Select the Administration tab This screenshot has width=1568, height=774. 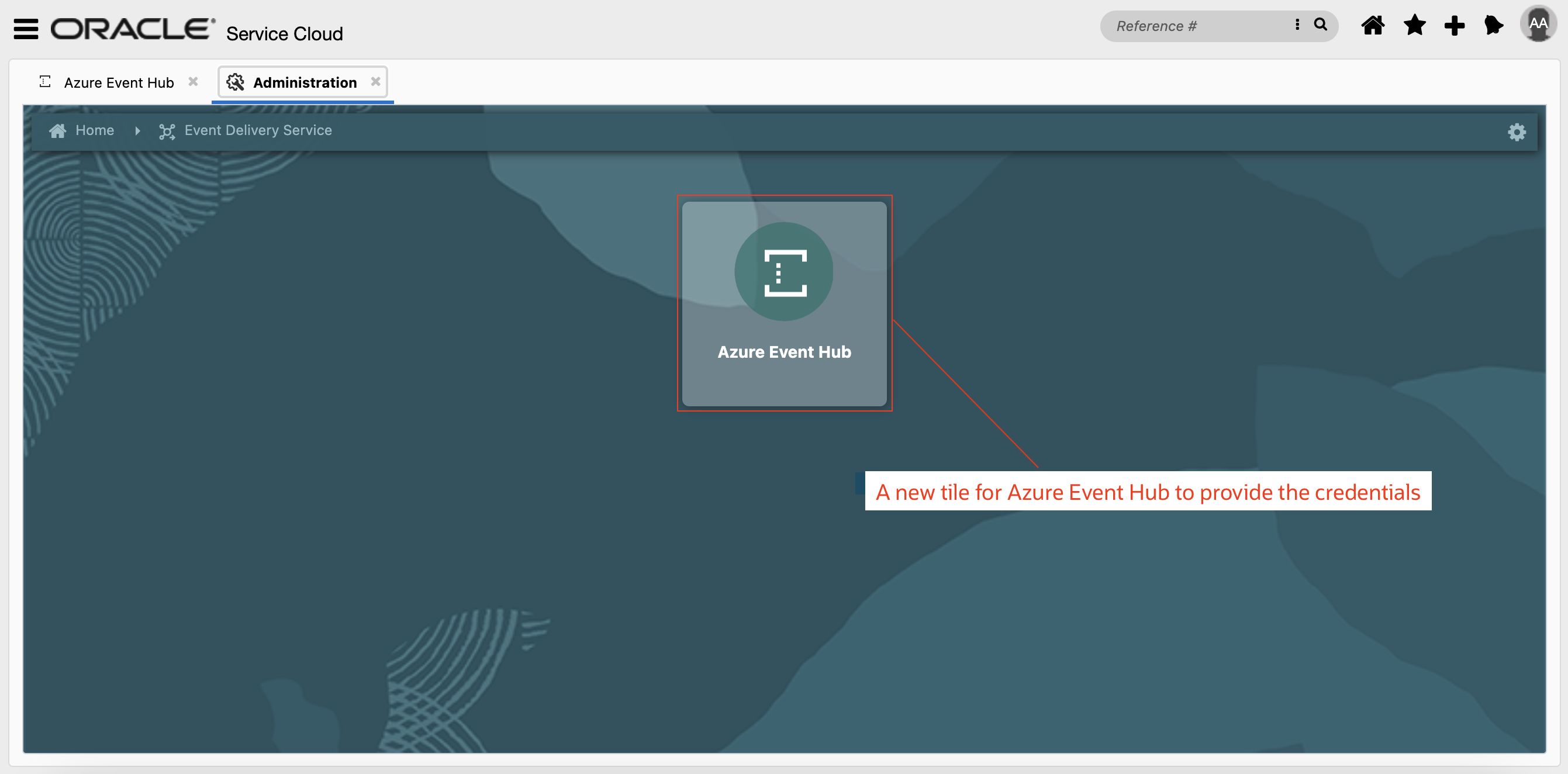click(305, 83)
